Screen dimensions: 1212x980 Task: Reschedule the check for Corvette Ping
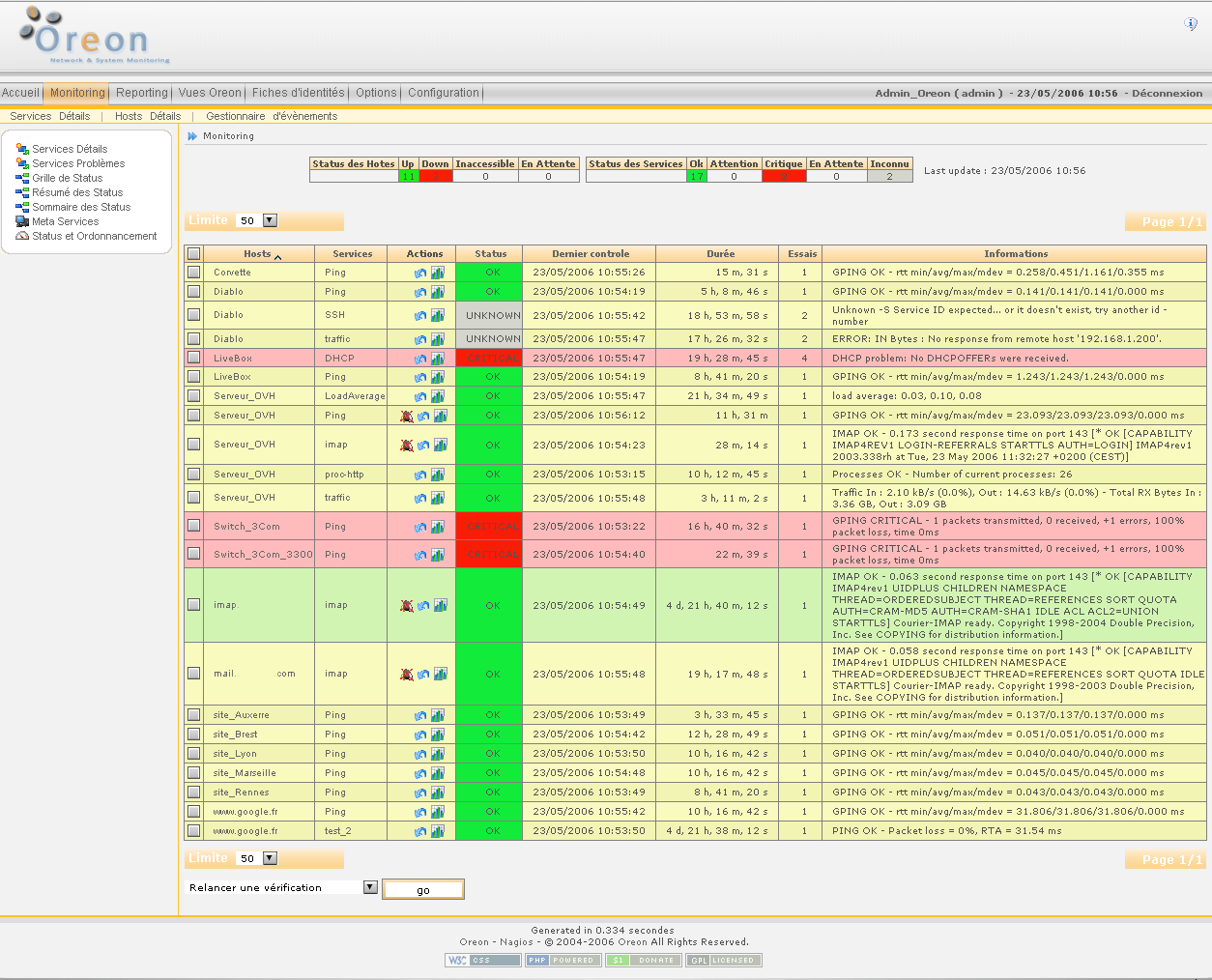(x=420, y=273)
